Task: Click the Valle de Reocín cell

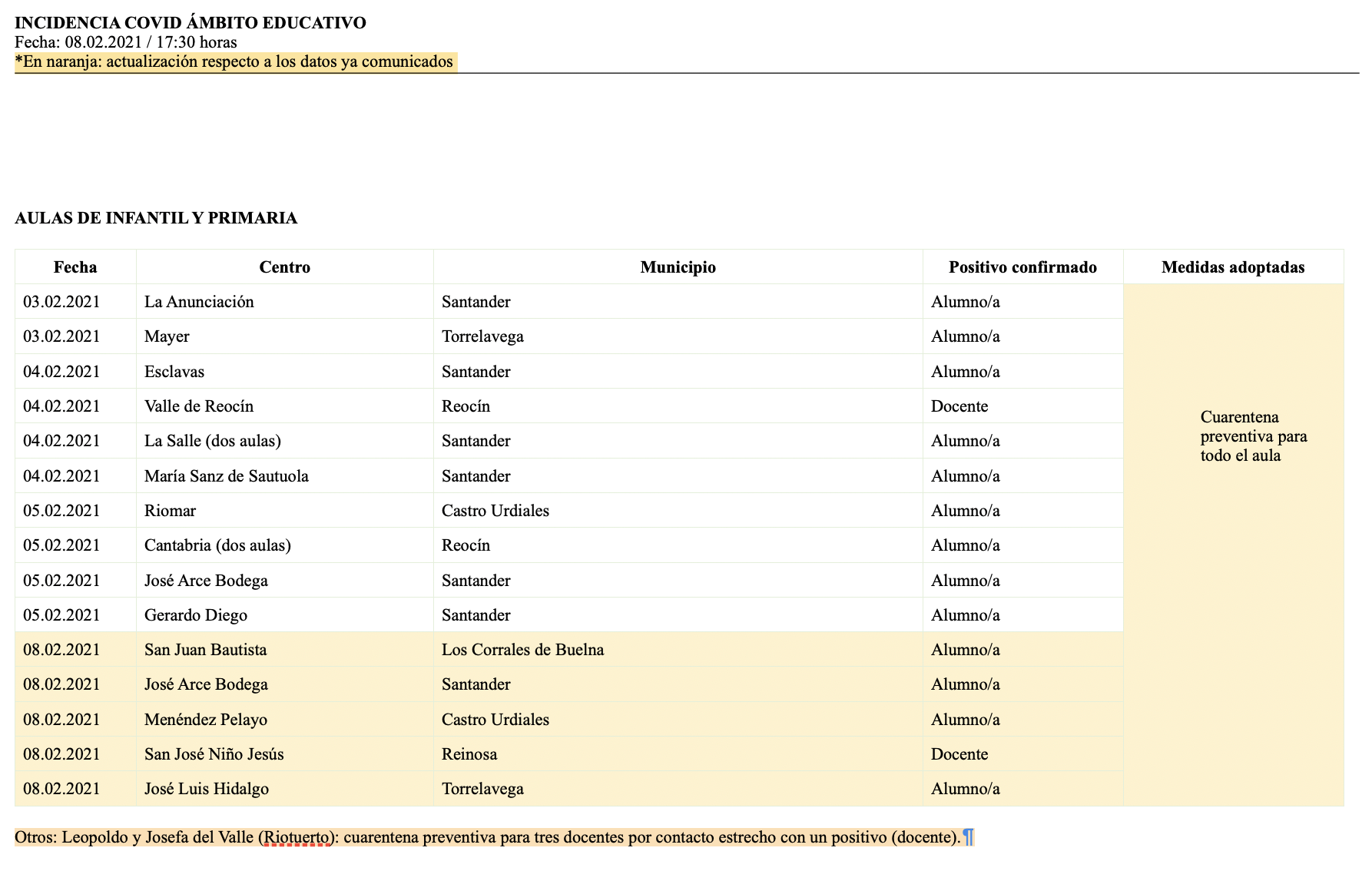Action: click(x=199, y=406)
